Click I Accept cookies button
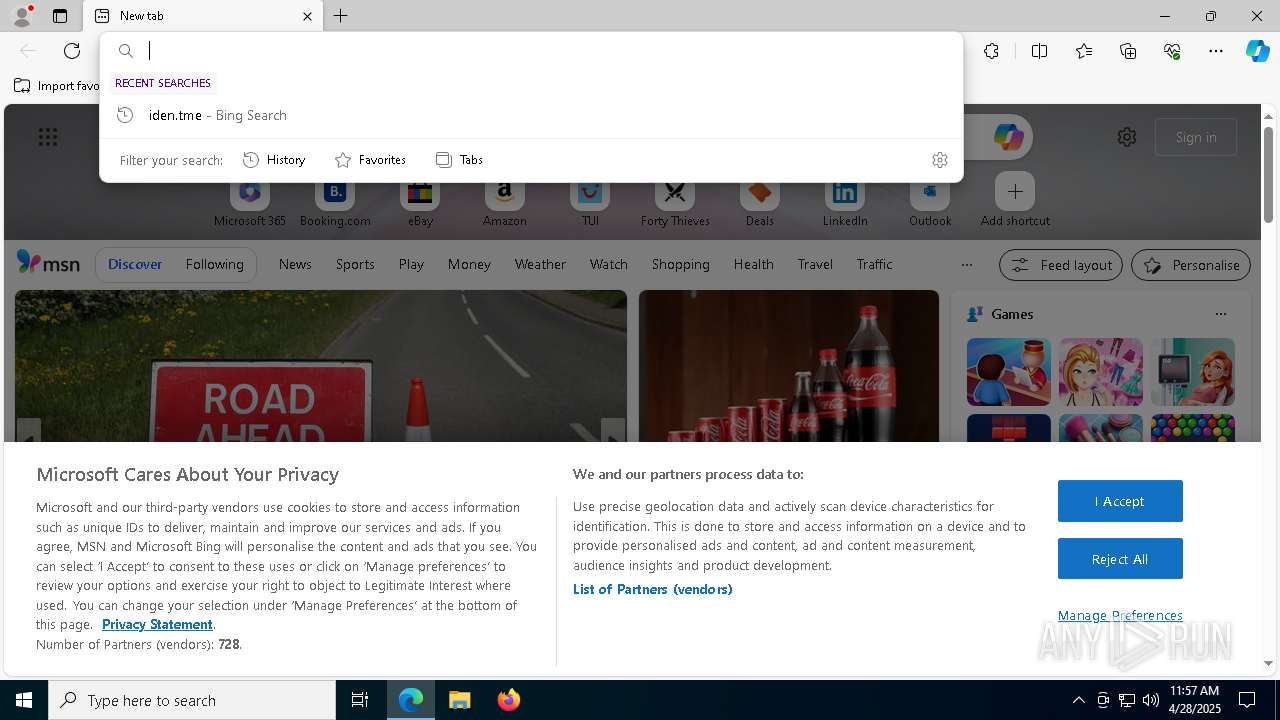This screenshot has width=1280, height=720. pos(1120,501)
